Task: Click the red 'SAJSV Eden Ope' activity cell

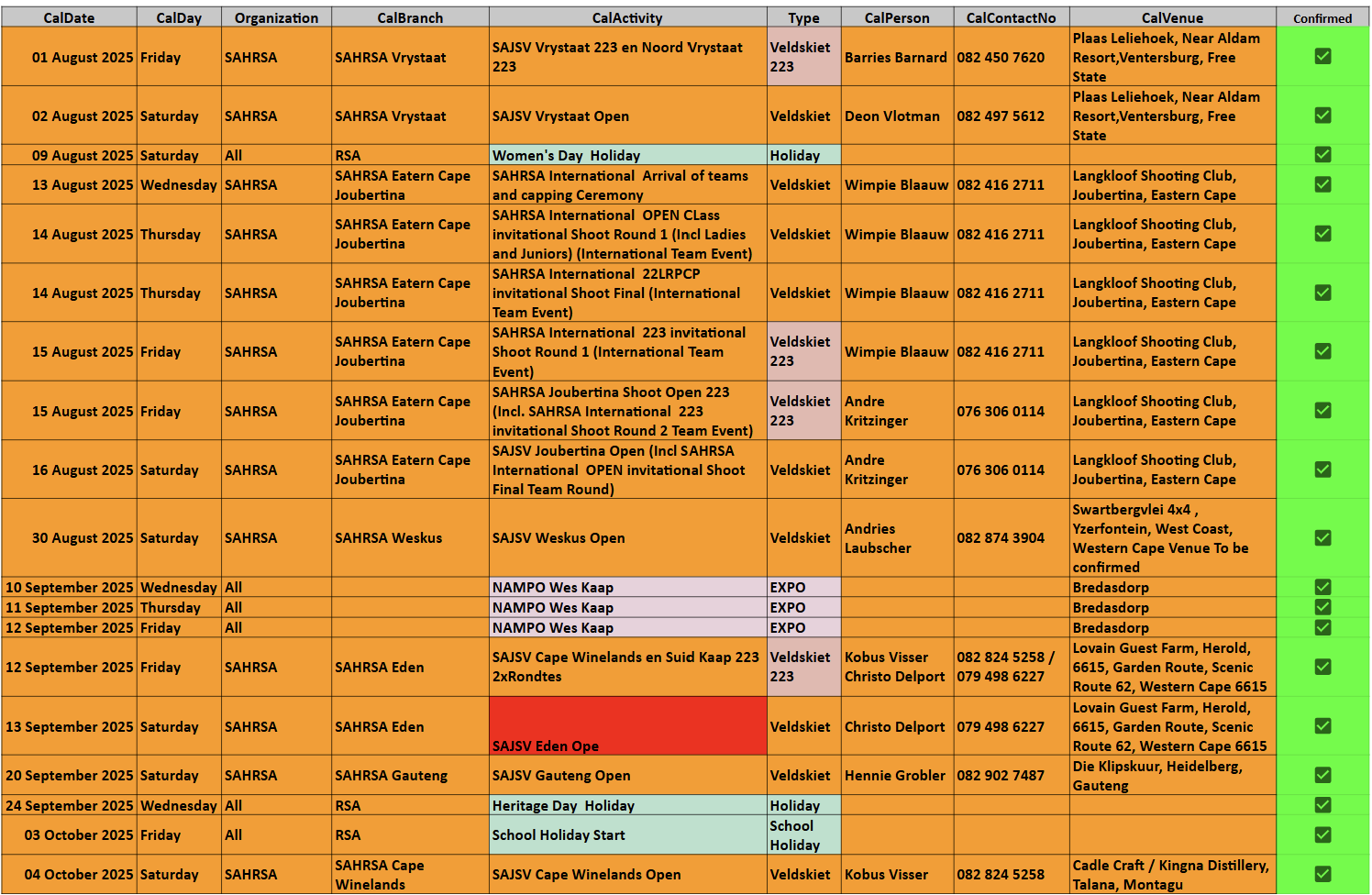Action: pyautogui.click(x=627, y=725)
